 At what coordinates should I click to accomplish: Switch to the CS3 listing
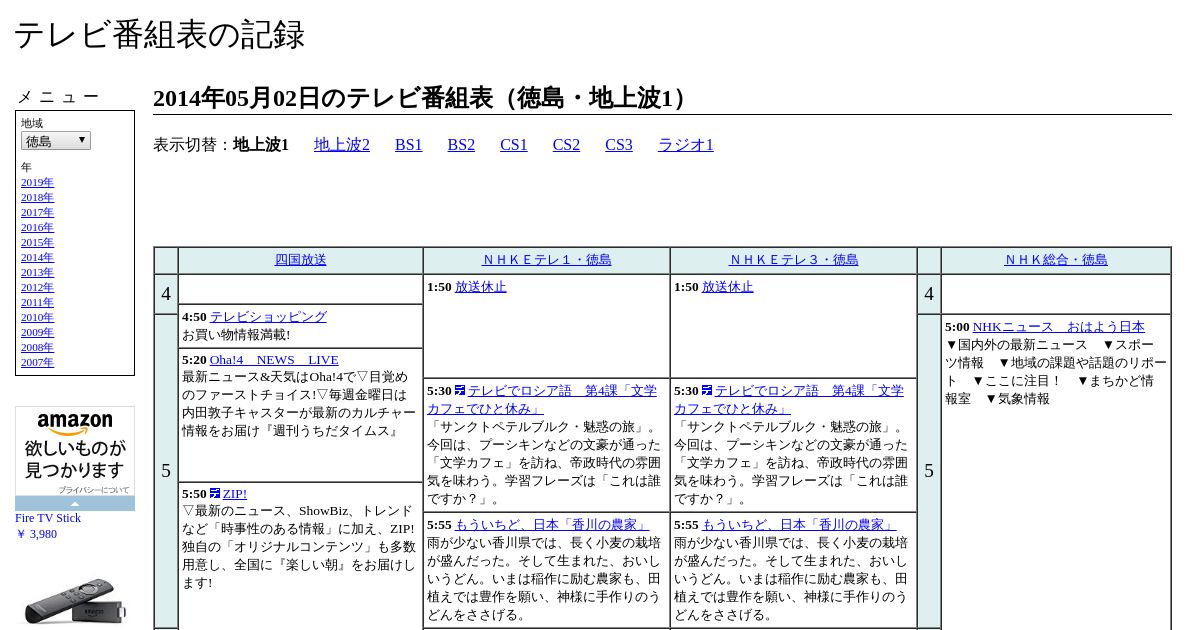pos(619,145)
